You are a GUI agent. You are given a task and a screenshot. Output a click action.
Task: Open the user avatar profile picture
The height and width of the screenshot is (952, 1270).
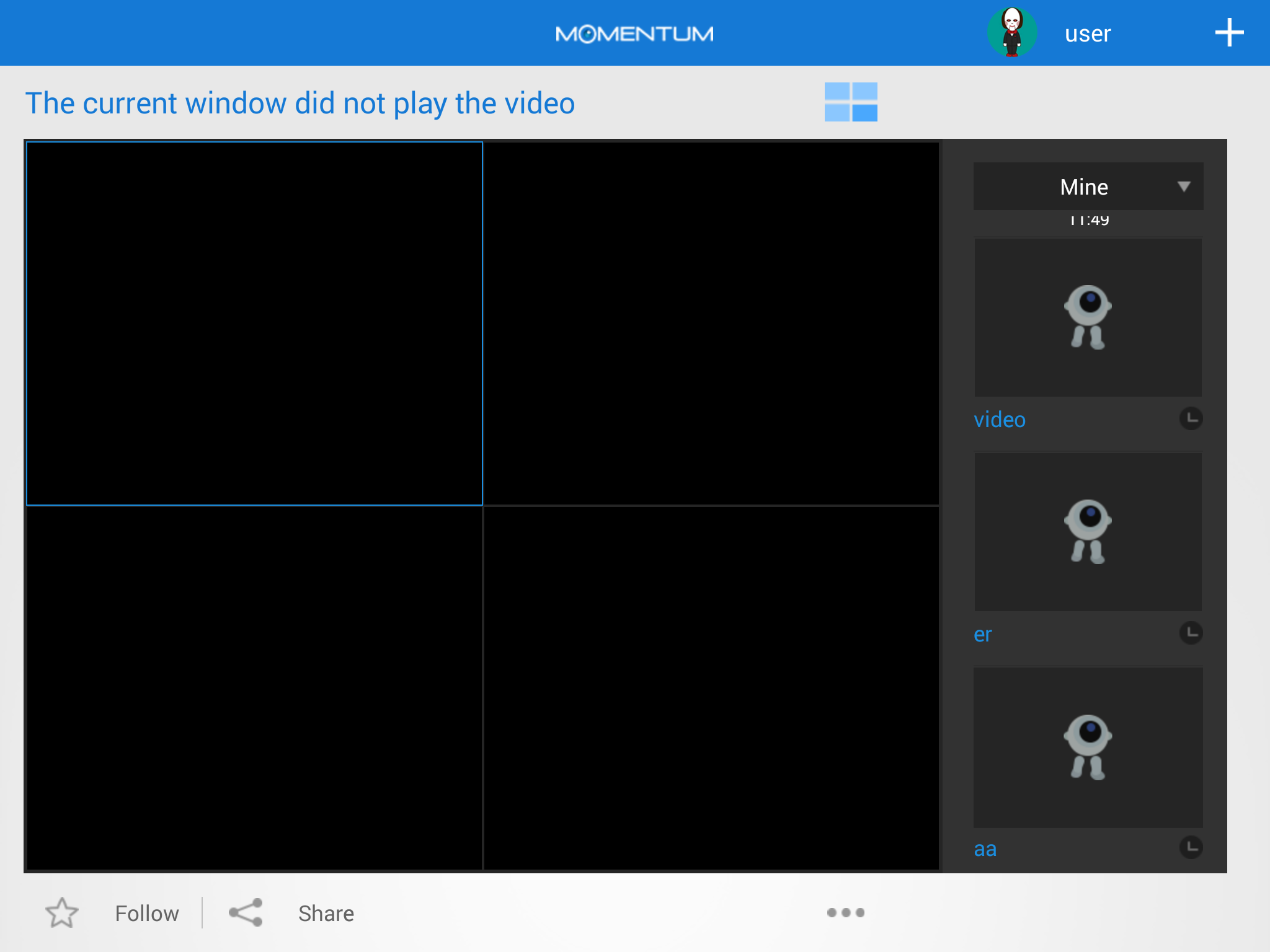pos(1012,32)
